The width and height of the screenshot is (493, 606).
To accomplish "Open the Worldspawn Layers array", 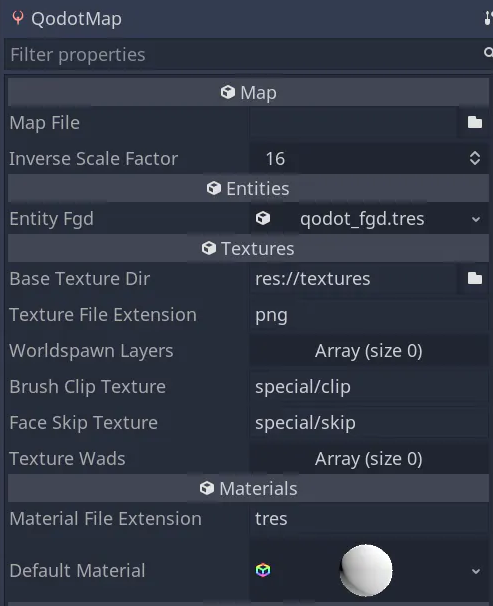I will tap(369, 351).
